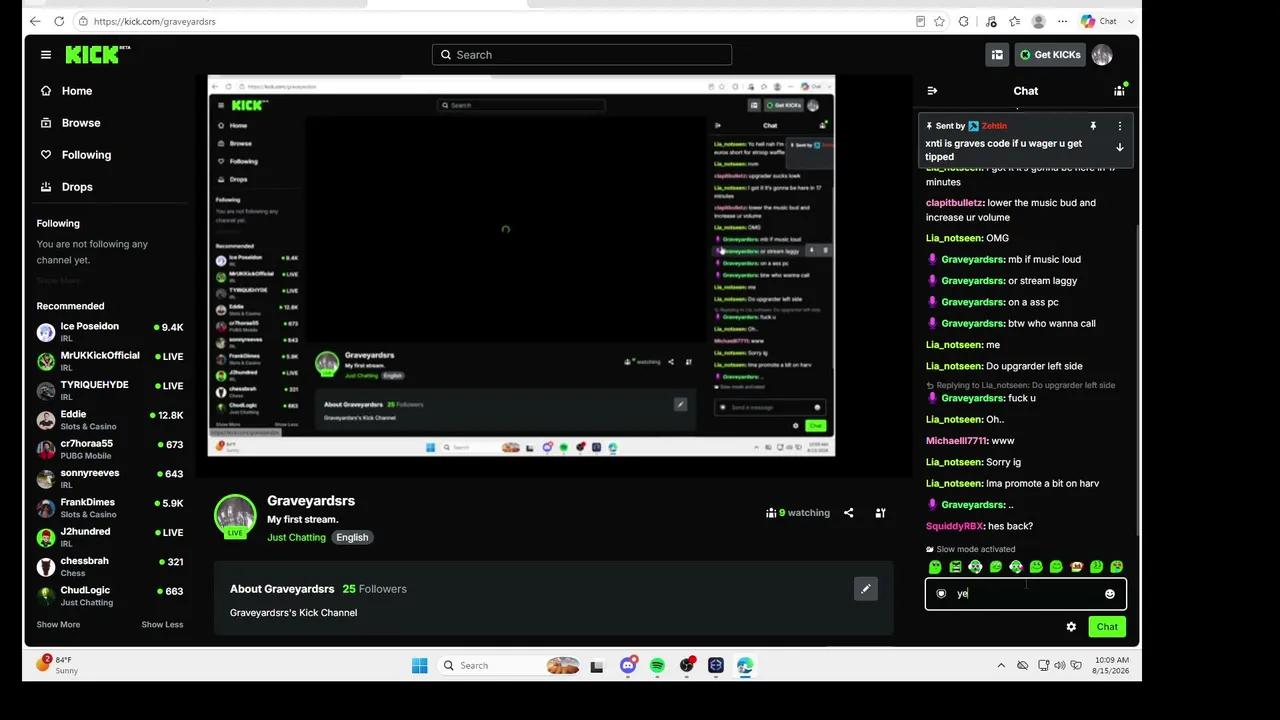This screenshot has height=720, width=1280.
Task: Open the creator dashboard icon beside Get KICKs
Action: 997,55
